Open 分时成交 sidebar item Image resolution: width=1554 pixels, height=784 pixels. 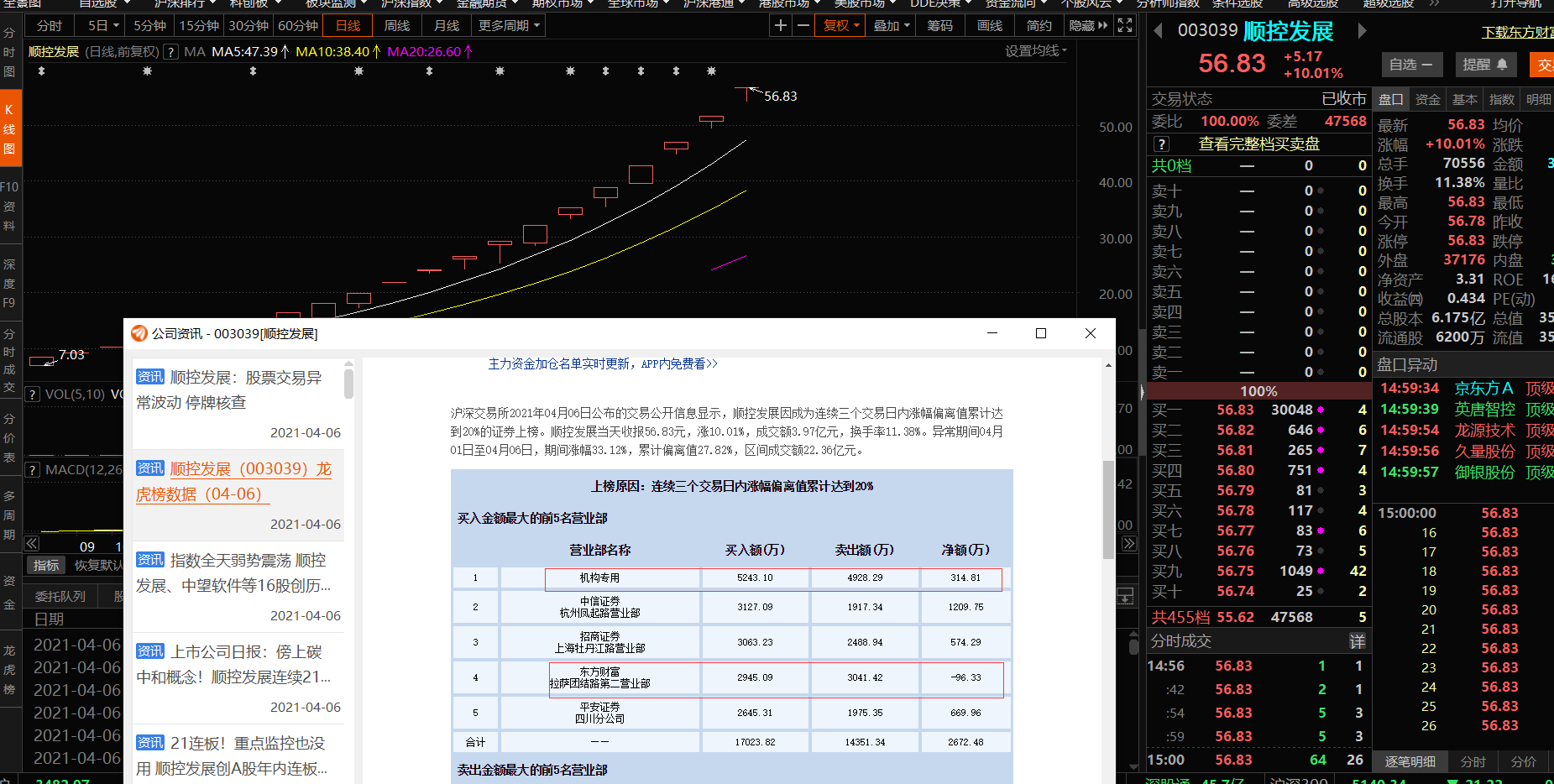[x=9, y=360]
